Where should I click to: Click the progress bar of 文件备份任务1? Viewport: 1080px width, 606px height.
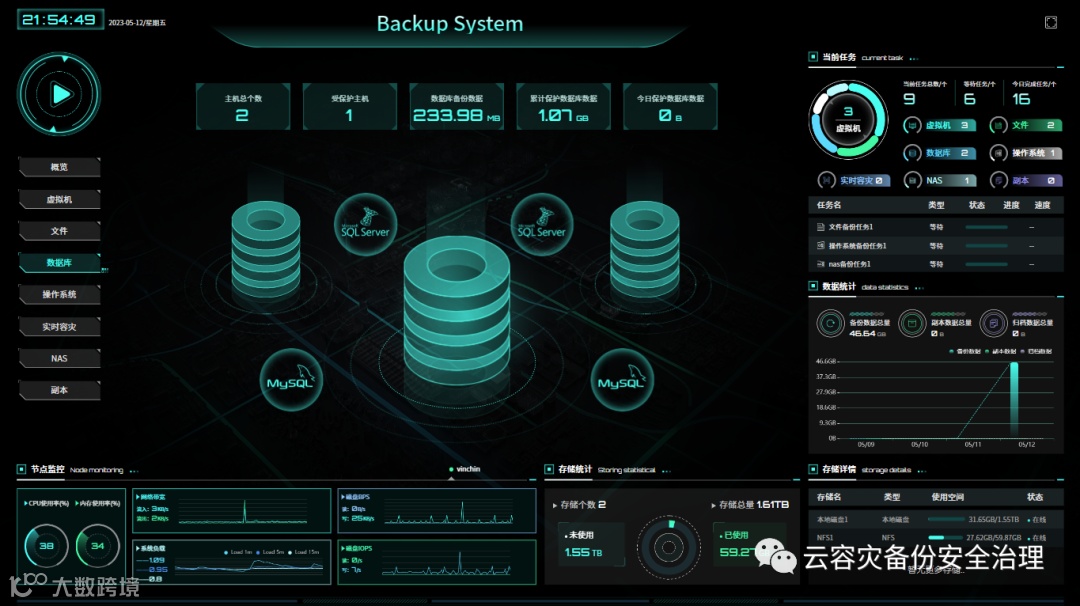986,227
